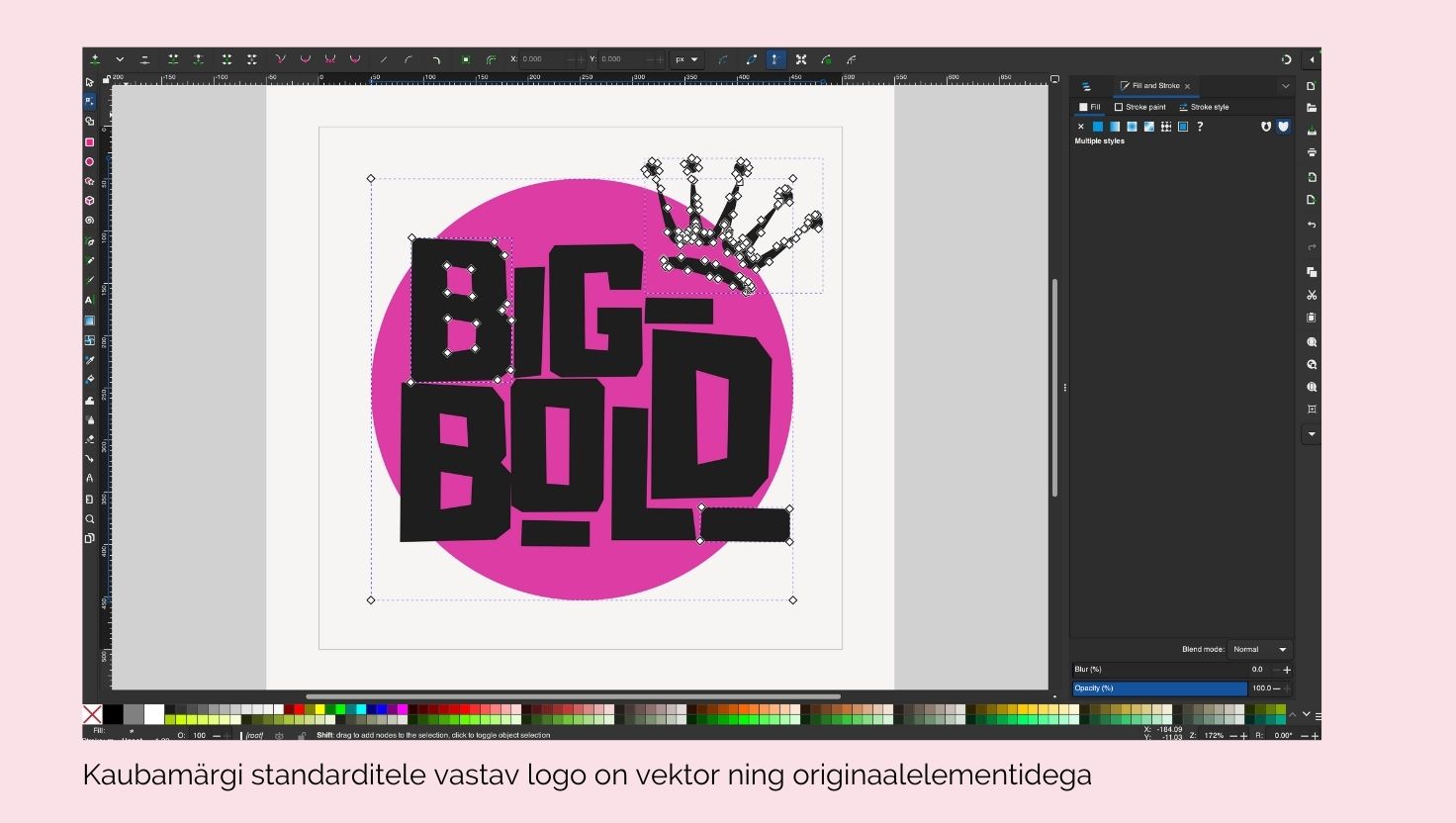
Task: Click the Undo icon
Action: [1312, 225]
